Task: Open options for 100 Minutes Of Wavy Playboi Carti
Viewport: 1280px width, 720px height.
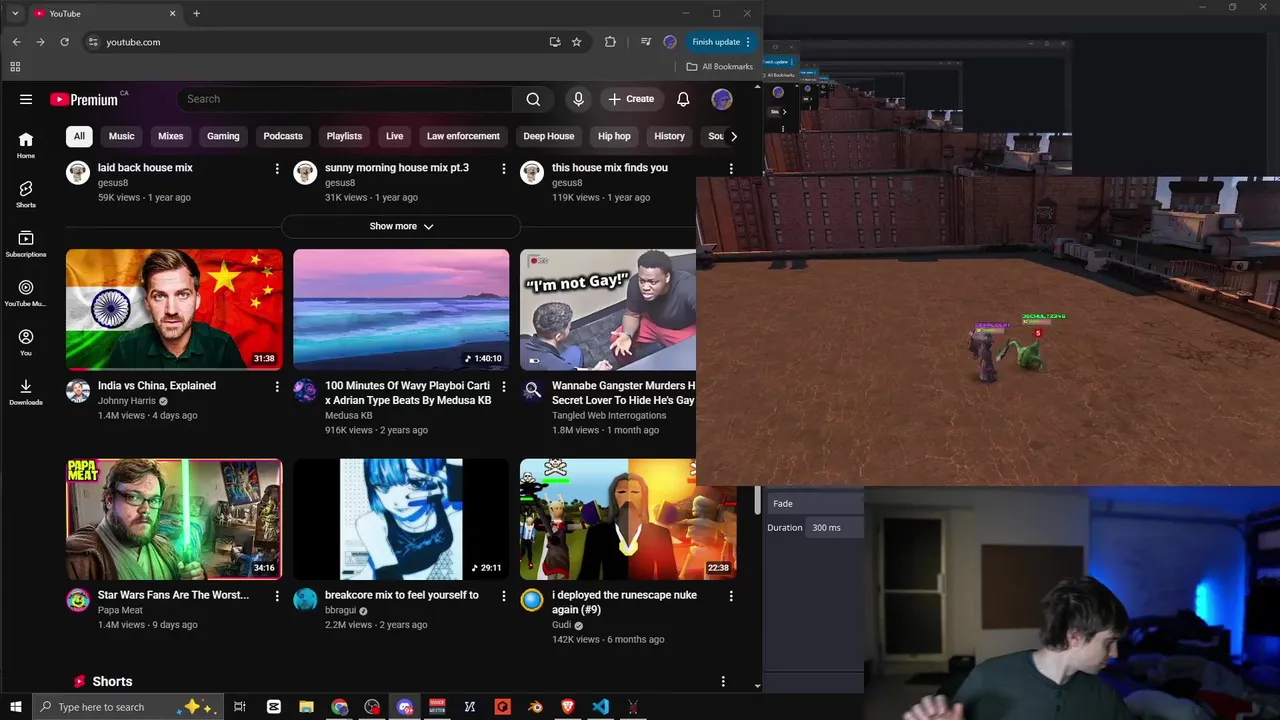Action: point(504,387)
